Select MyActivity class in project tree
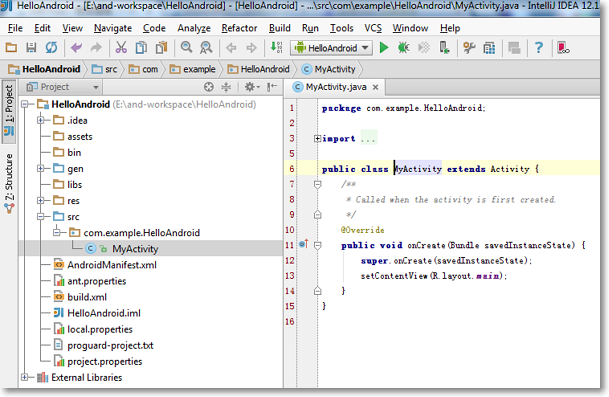 coord(135,249)
